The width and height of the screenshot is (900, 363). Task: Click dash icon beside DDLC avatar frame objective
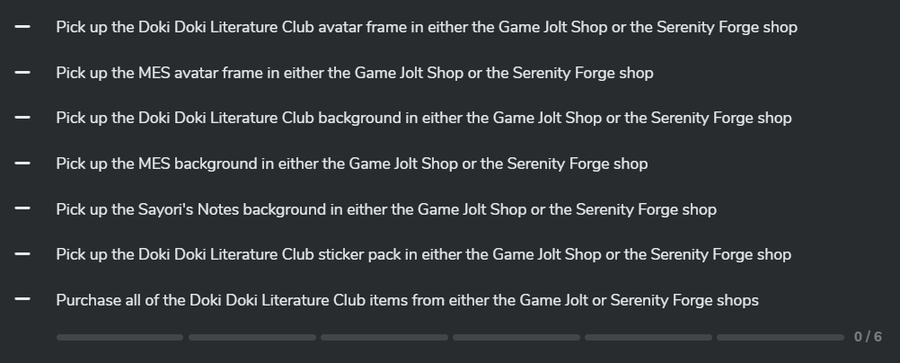[x=22, y=26]
